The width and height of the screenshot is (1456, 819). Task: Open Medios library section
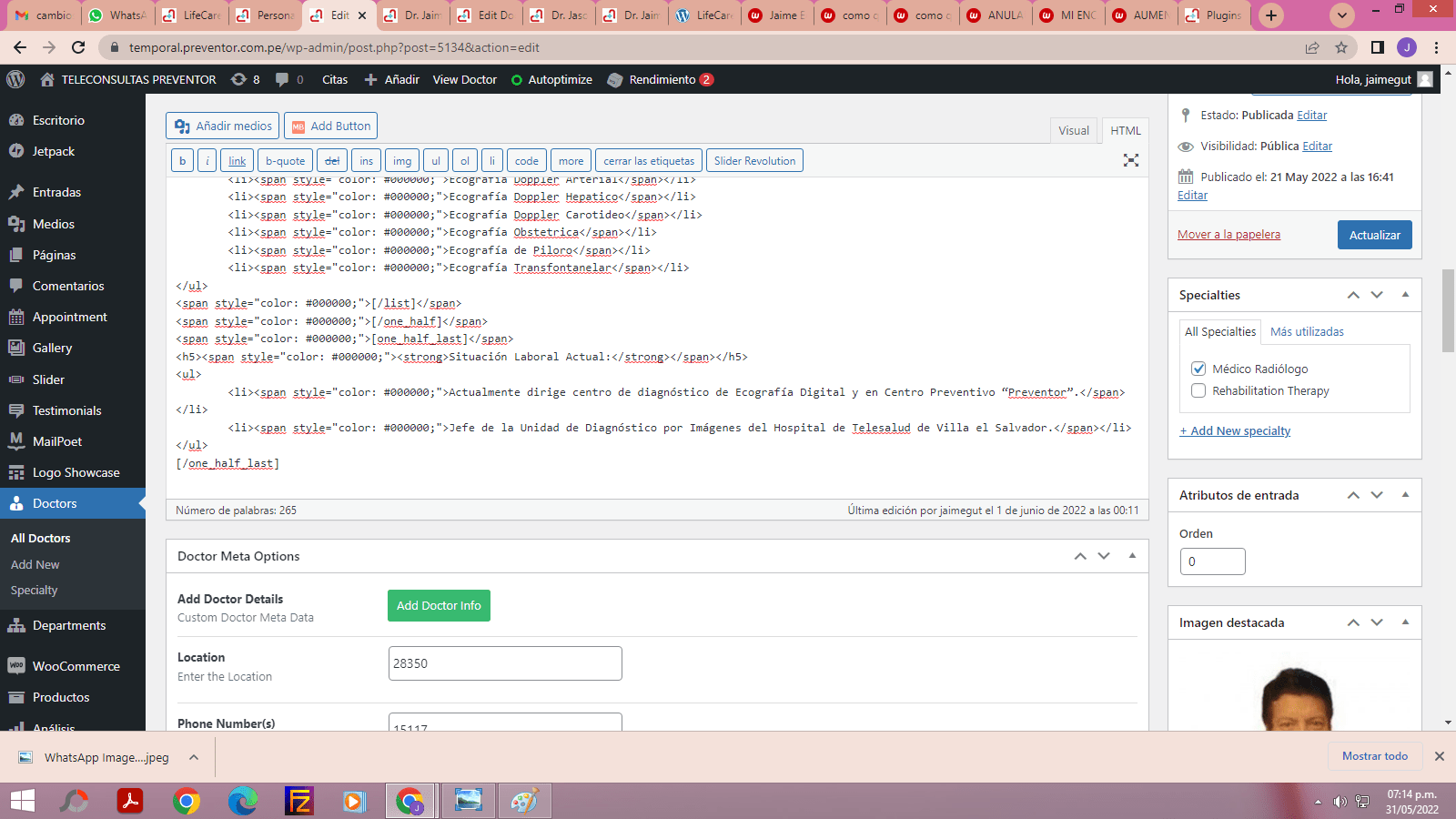tap(54, 224)
